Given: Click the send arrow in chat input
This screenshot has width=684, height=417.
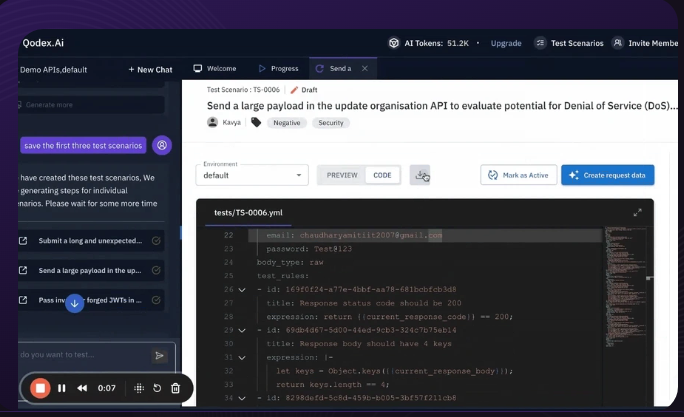Looking at the screenshot, I should click(158, 355).
